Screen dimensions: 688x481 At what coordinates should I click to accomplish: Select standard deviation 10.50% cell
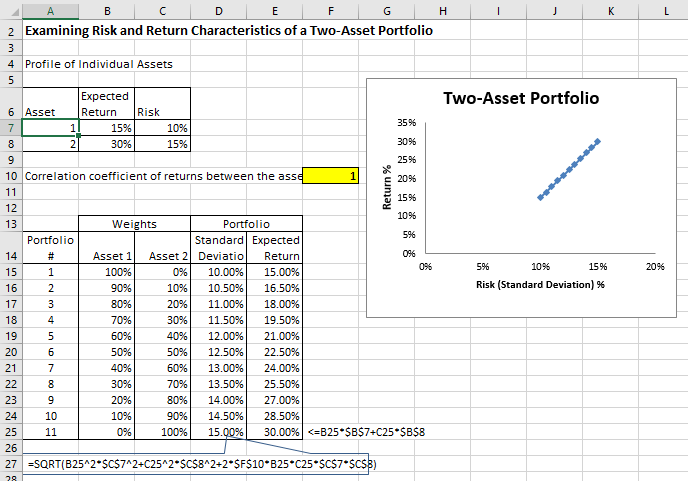tap(219, 288)
